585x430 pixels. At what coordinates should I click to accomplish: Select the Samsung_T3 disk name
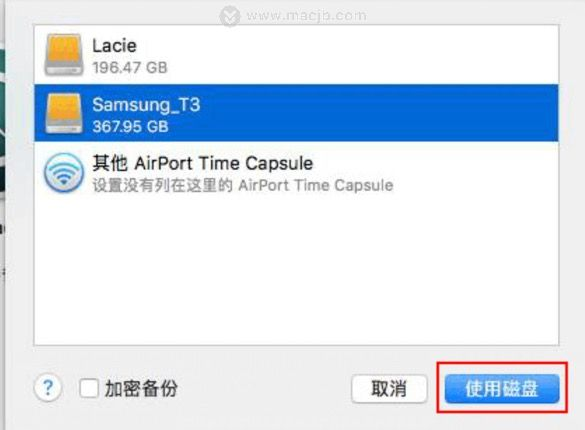[x=146, y=105]
